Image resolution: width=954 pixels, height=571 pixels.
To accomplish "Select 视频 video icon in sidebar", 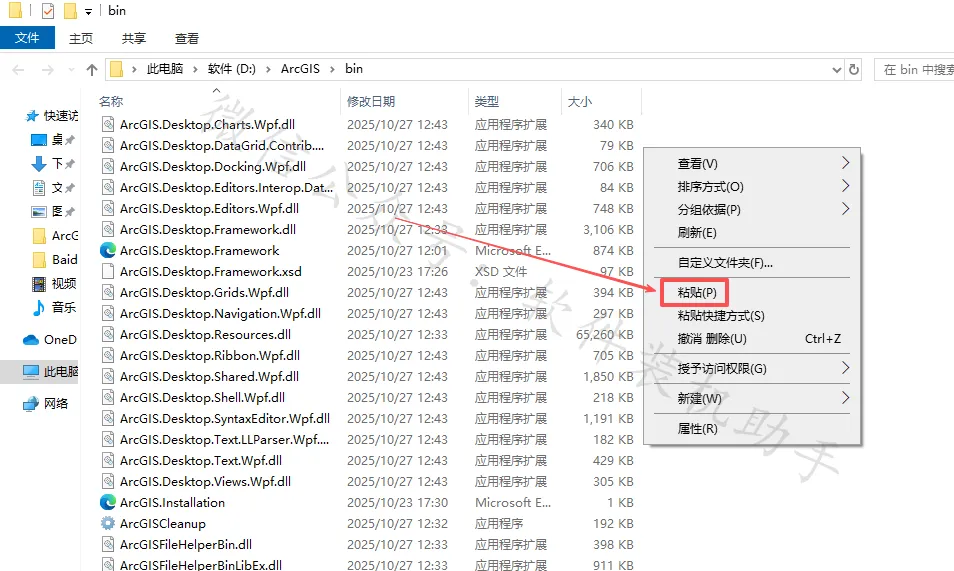I will 38,284.
